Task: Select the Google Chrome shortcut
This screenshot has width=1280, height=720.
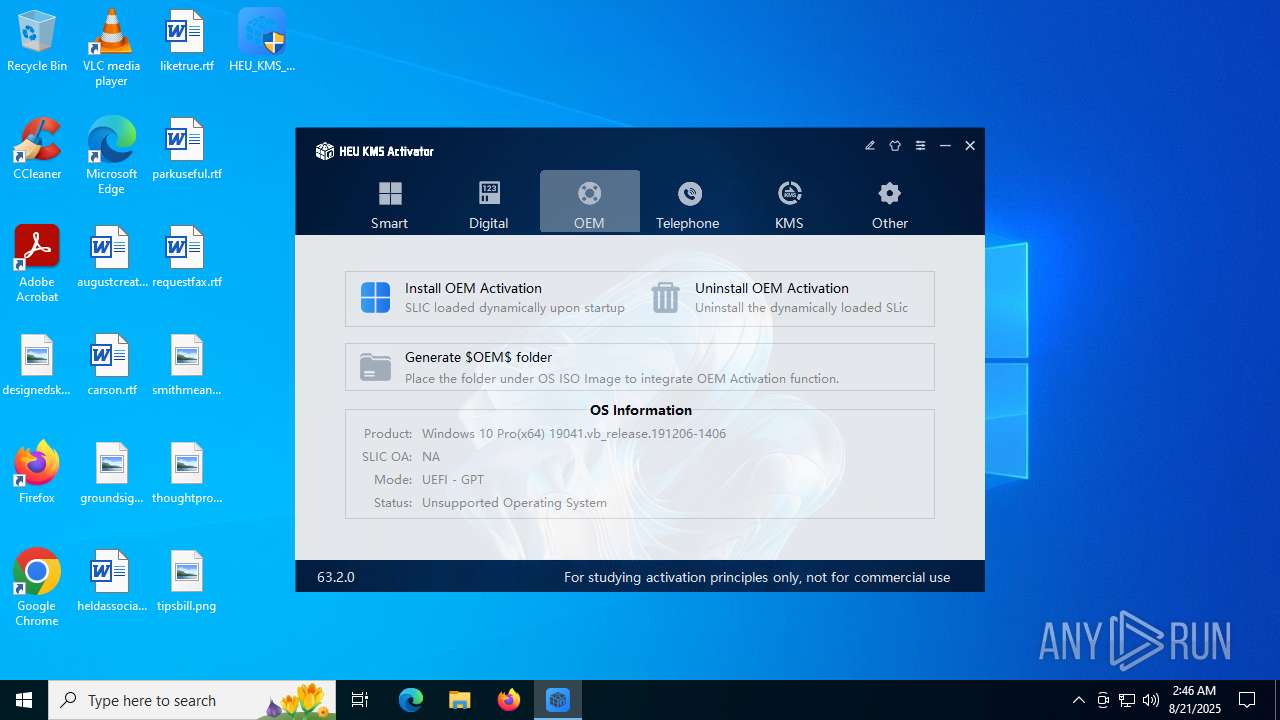Action: (x=37, y=588)
